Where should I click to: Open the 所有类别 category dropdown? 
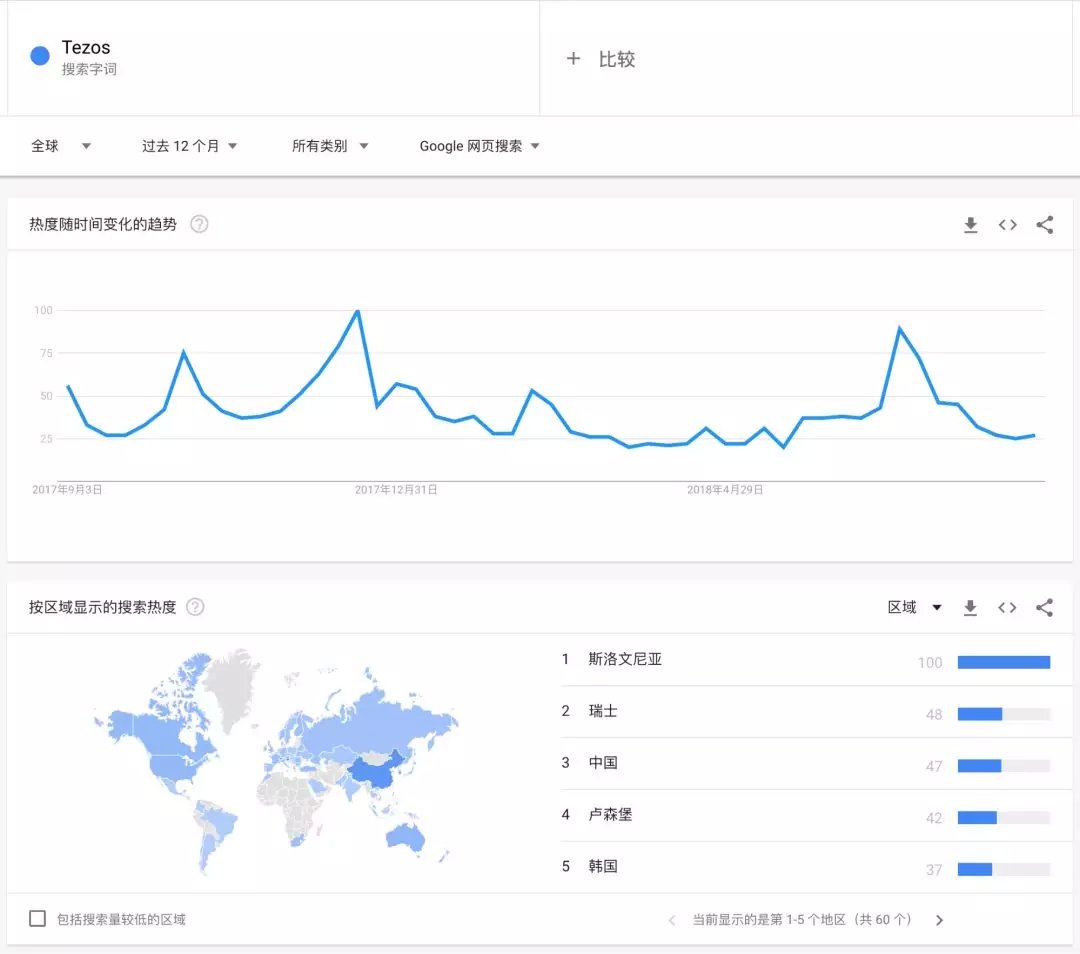(330, 146)
